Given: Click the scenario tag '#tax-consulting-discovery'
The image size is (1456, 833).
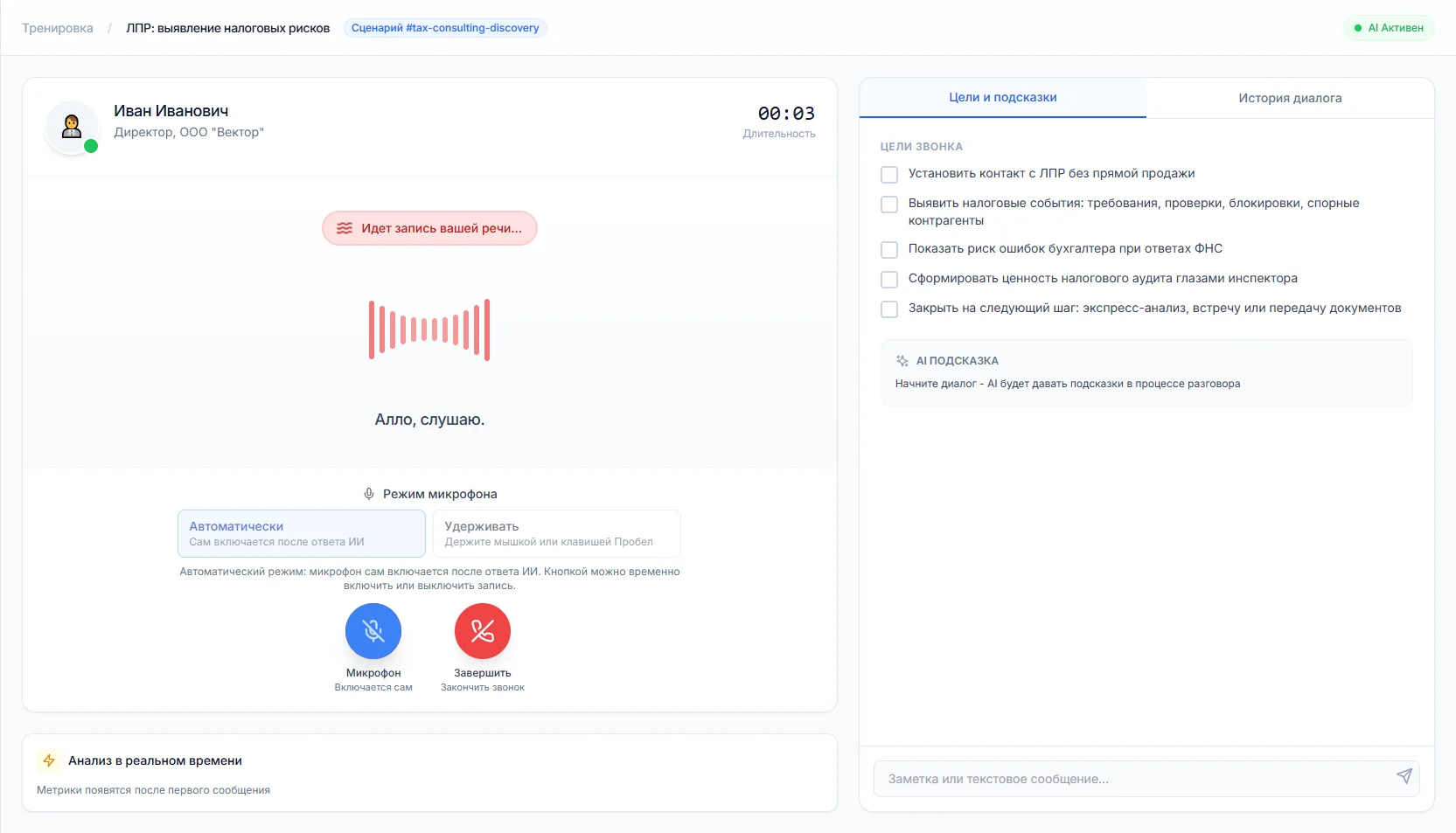Looking at the screenshot, I should pyautogui.click(x=445, y=28).
